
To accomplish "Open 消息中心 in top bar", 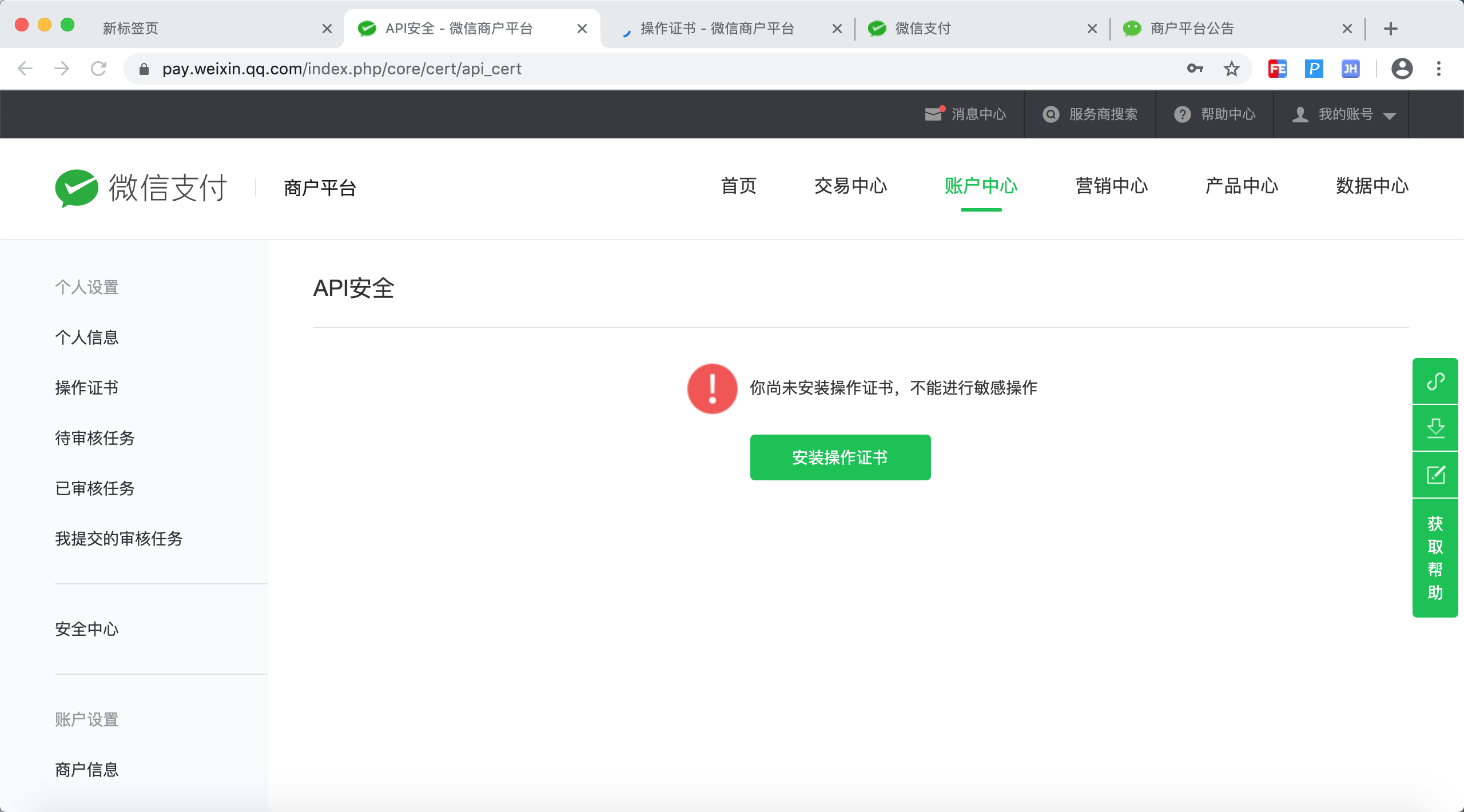I will [966, 114].
